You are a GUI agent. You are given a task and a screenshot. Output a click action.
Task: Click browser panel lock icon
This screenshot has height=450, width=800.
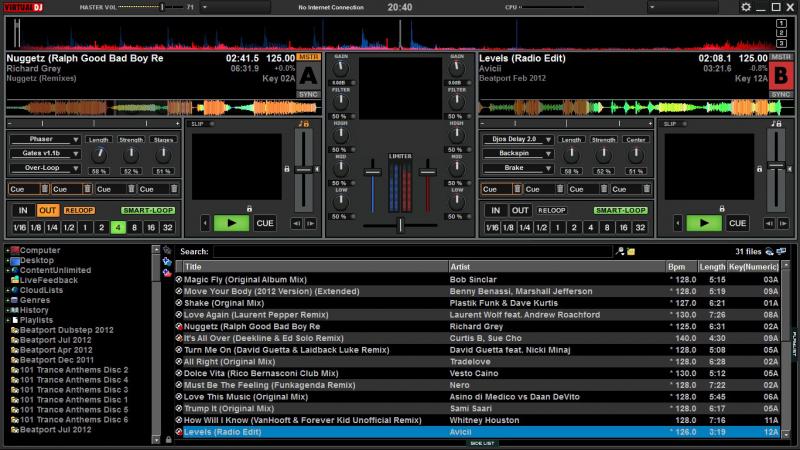point(168,439)
